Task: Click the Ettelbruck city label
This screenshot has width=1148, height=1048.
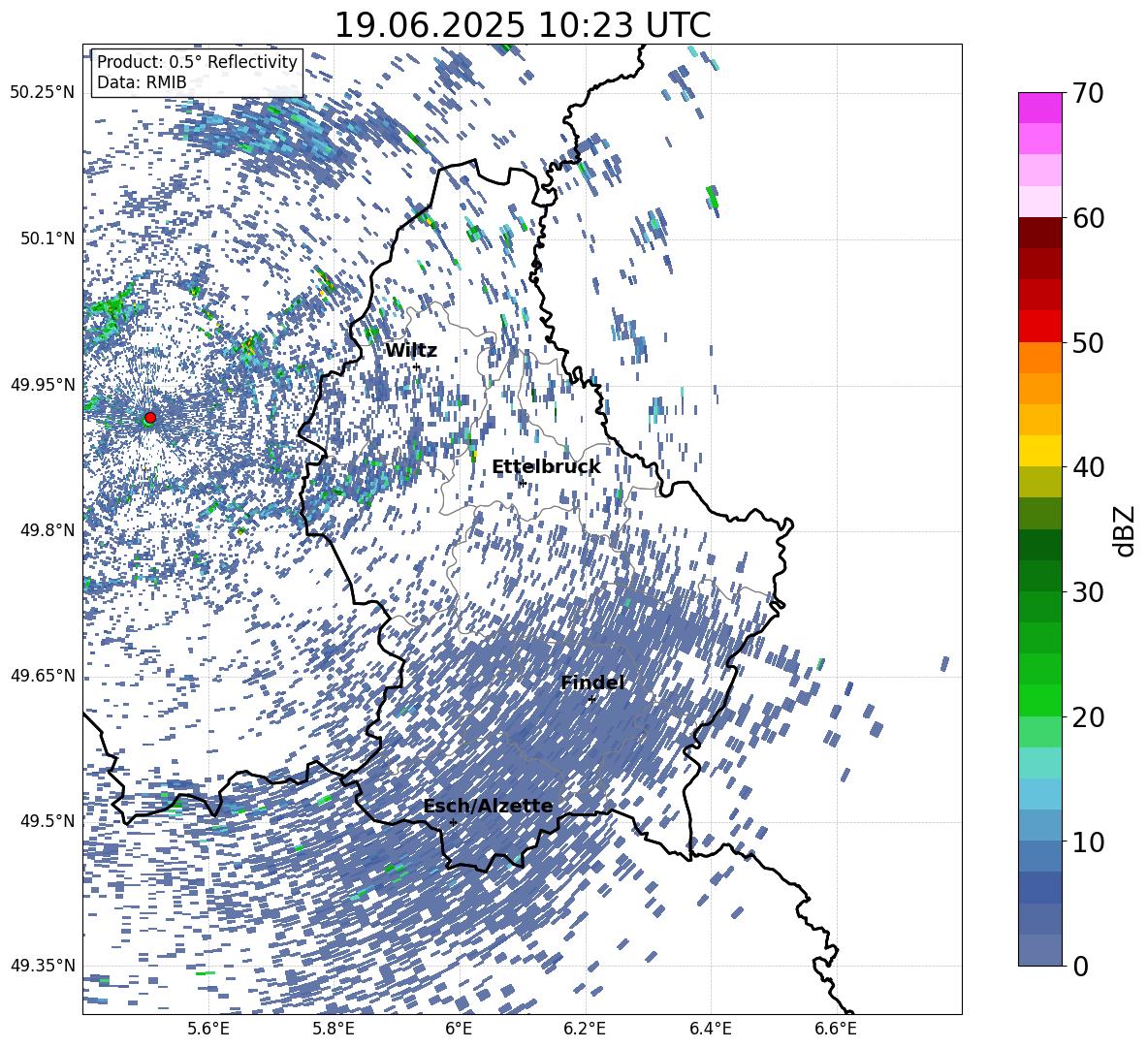Action: (546, 467)
